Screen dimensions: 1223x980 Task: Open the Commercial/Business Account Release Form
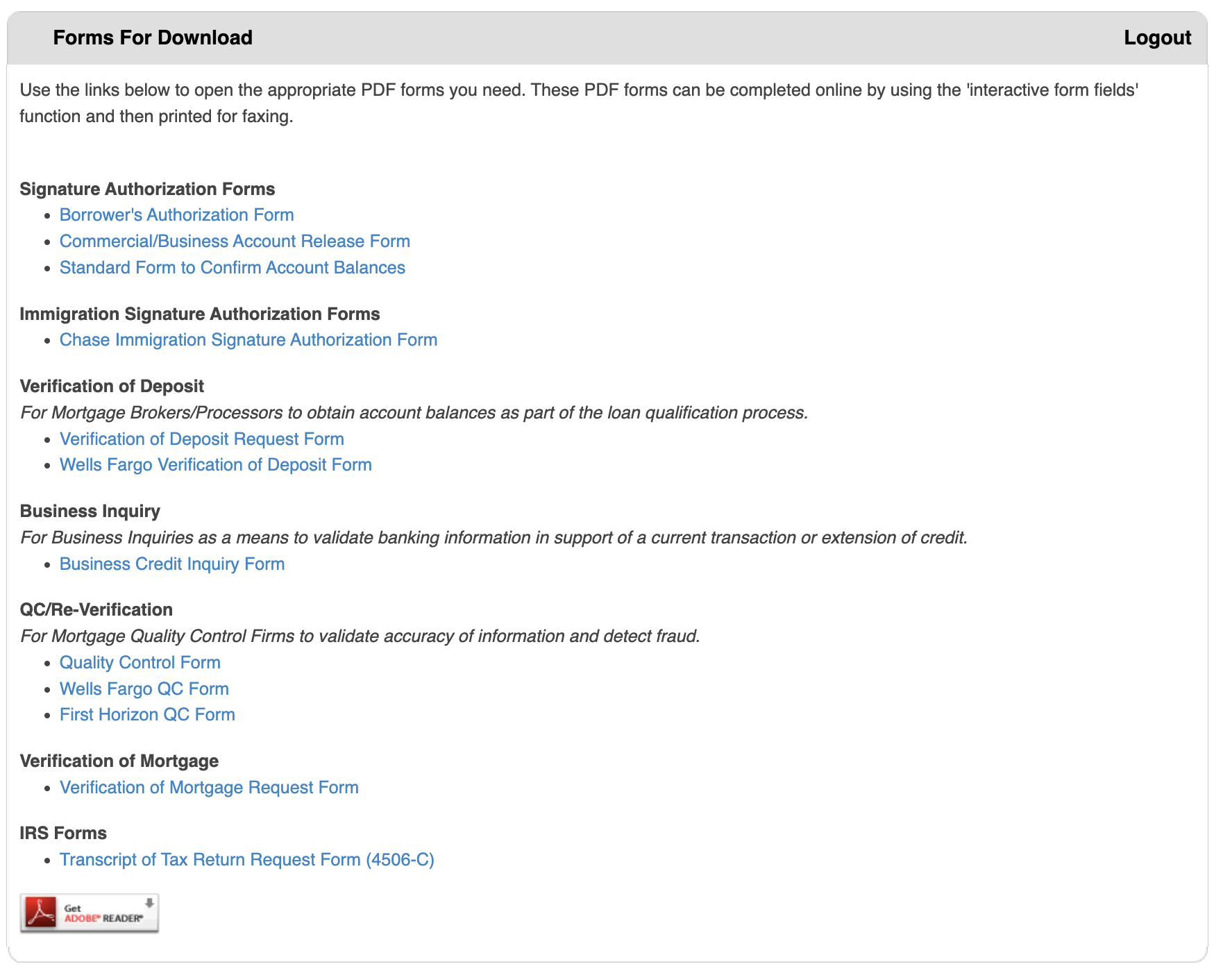point(235,241)
